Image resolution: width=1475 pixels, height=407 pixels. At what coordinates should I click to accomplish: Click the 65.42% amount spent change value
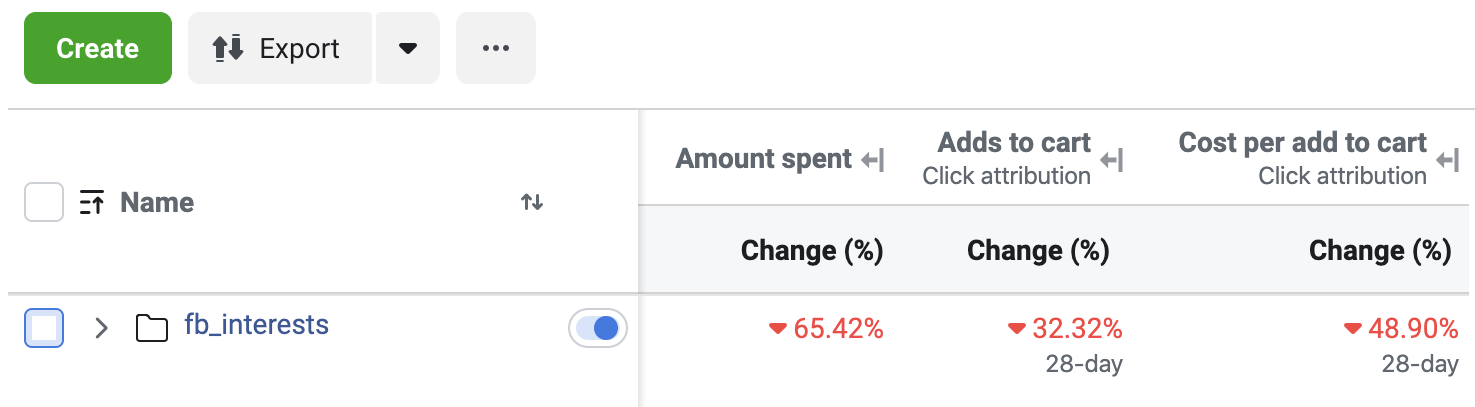[x=837, y=328]
